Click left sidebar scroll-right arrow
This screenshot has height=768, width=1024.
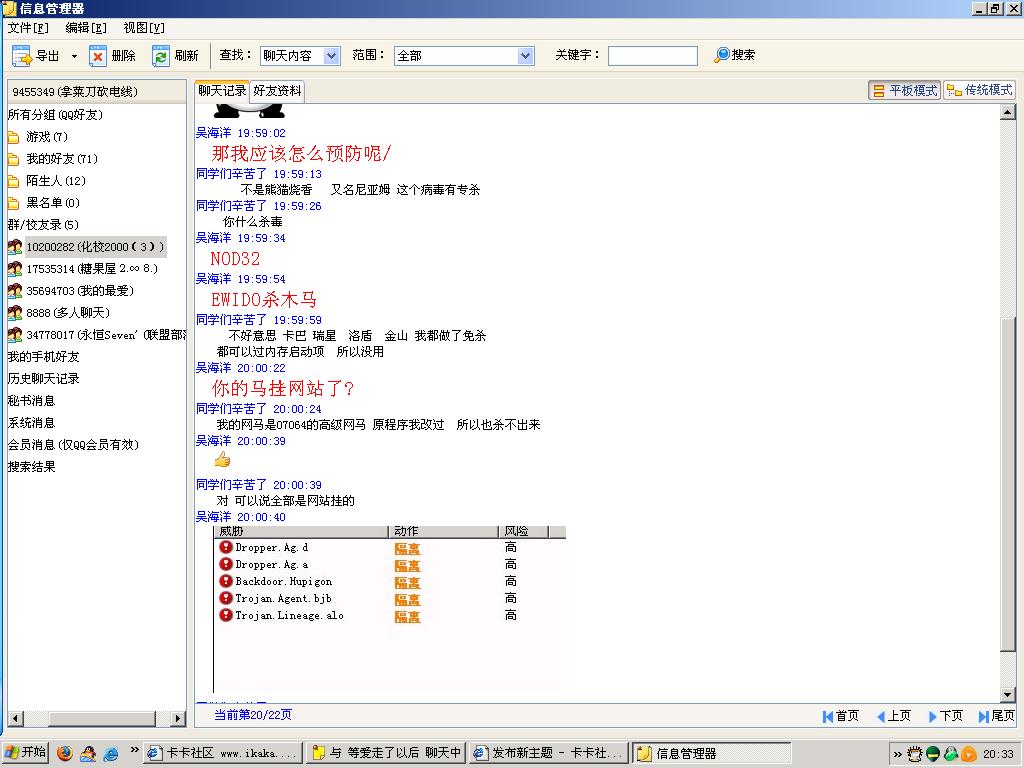pyautogui.click(x=178, y=718)
